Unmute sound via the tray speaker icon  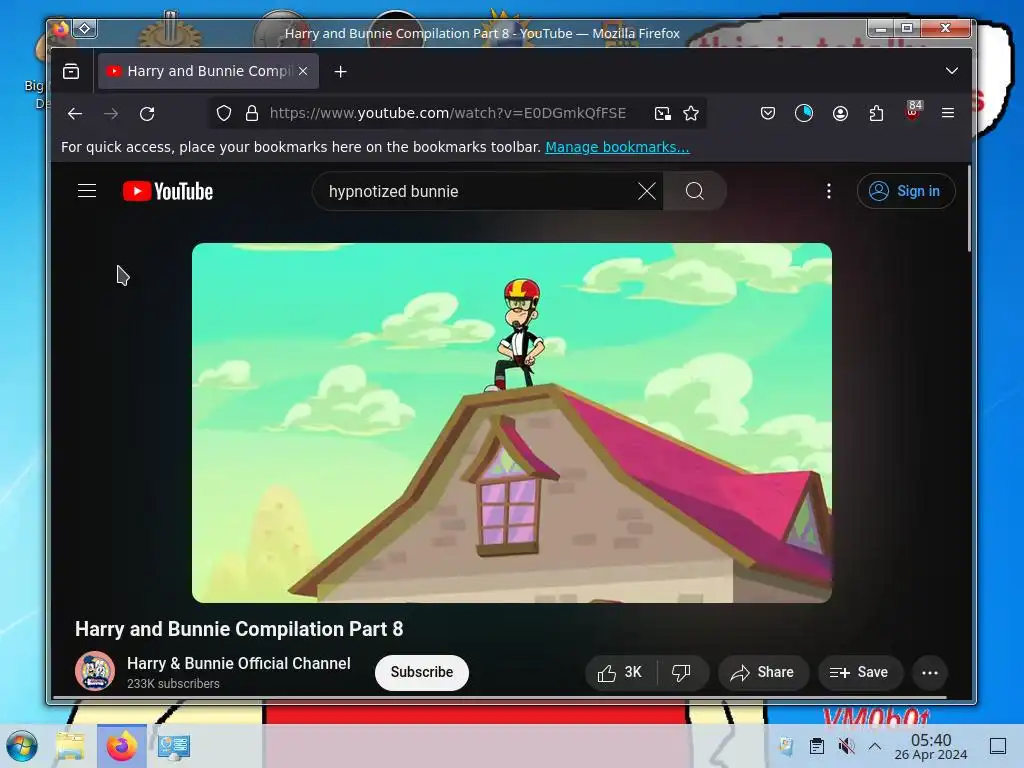click(846, 746)
